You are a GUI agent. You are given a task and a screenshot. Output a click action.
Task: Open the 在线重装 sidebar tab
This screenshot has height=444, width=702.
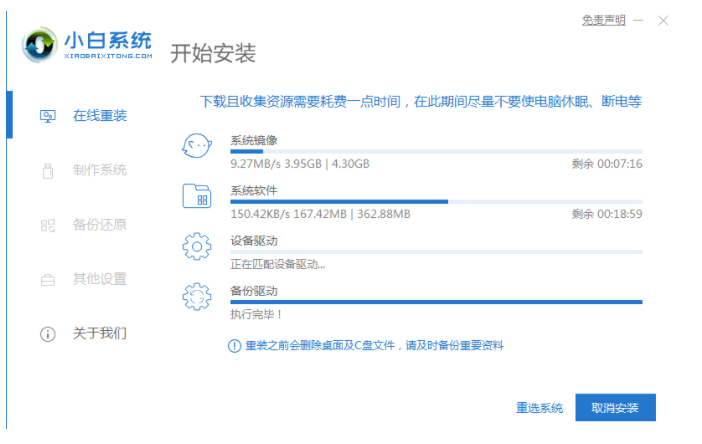[x=99, y=116]
